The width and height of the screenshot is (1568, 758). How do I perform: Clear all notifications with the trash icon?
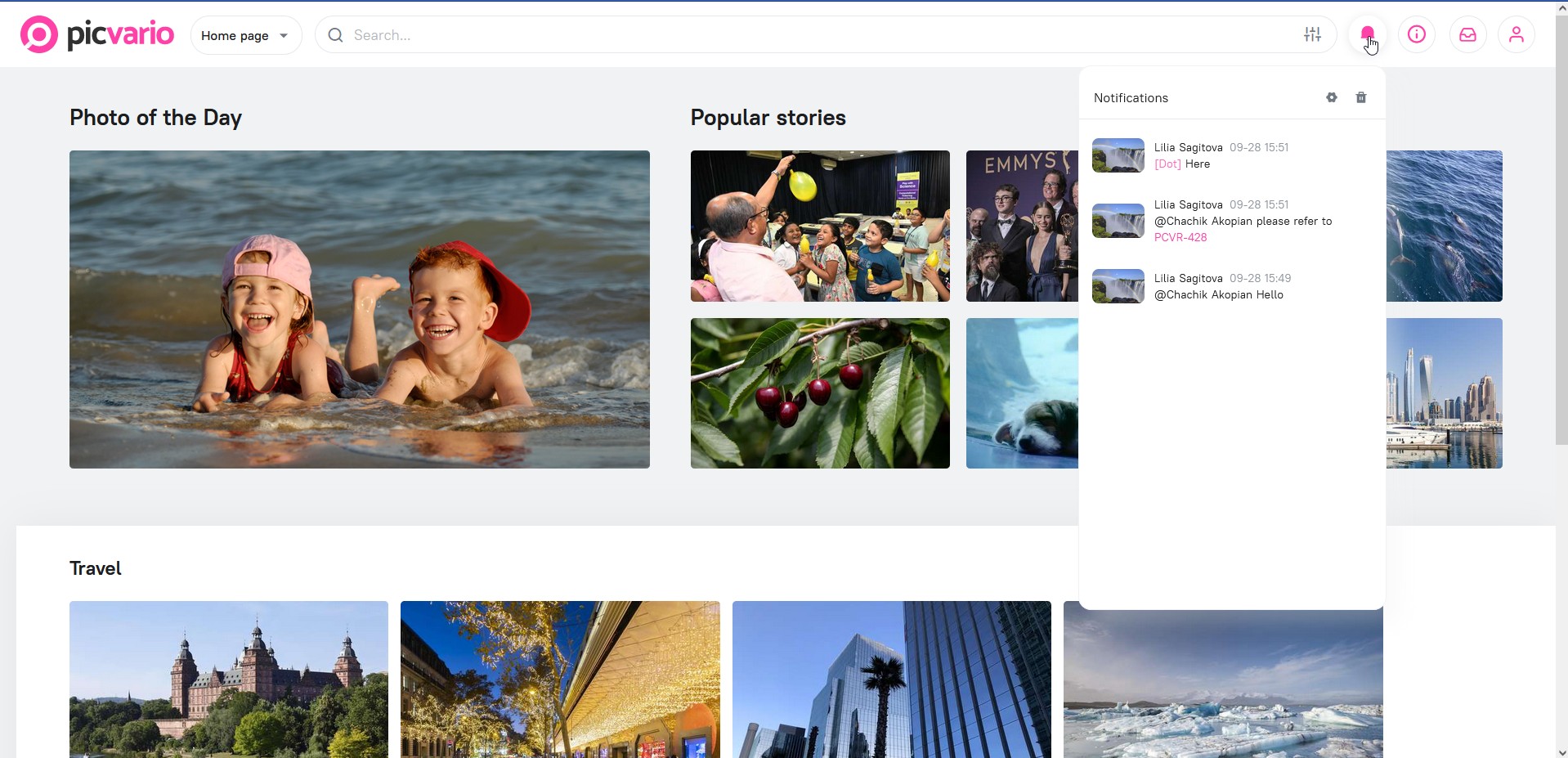[1360, 97]
